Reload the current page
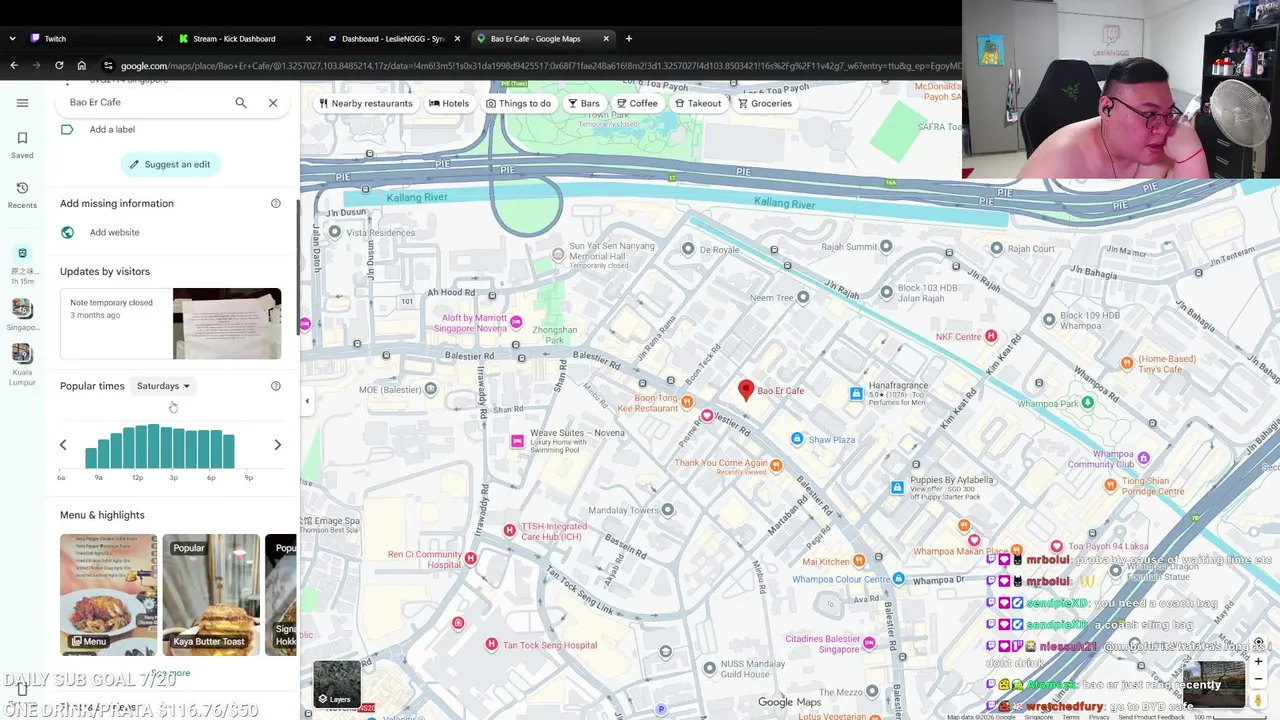 pyautogui.click(x=59, y=66)
